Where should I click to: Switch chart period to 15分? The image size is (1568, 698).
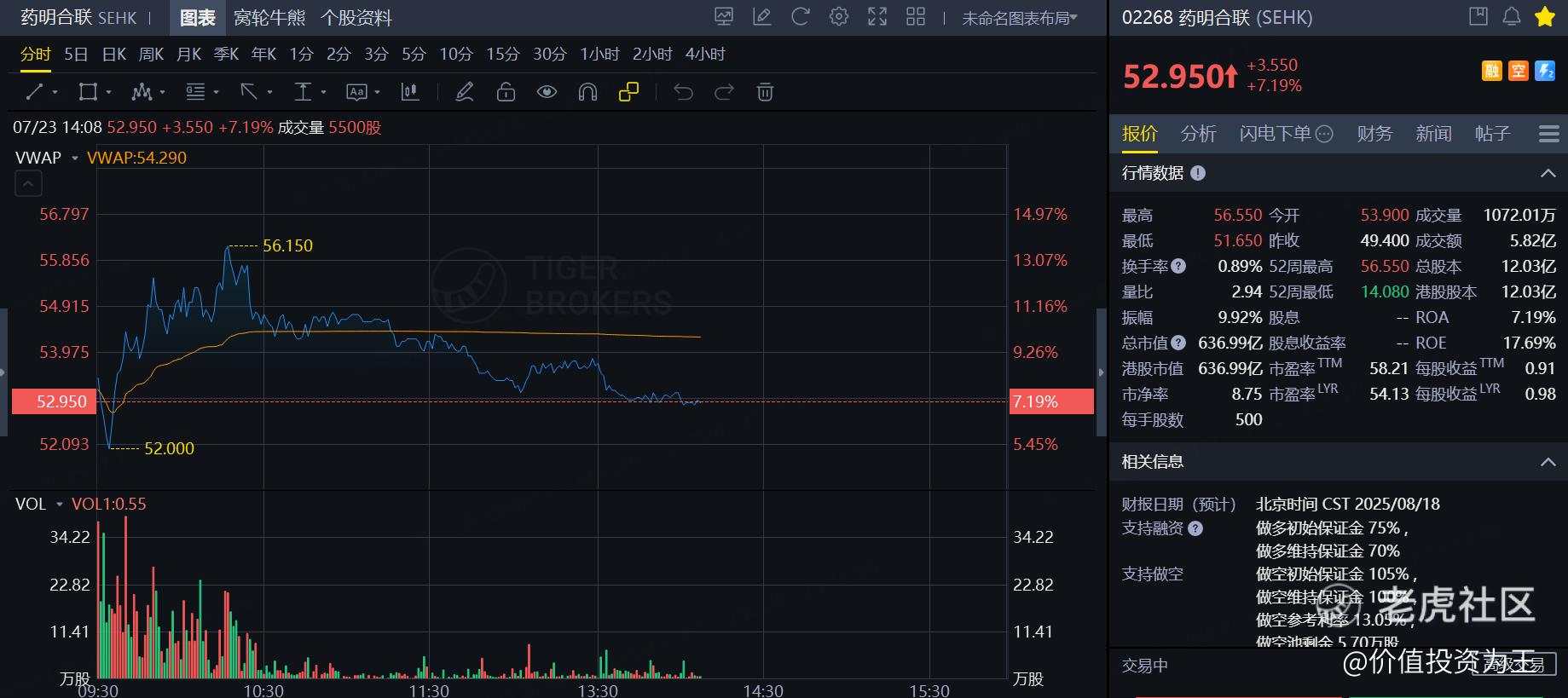point(503,55)
